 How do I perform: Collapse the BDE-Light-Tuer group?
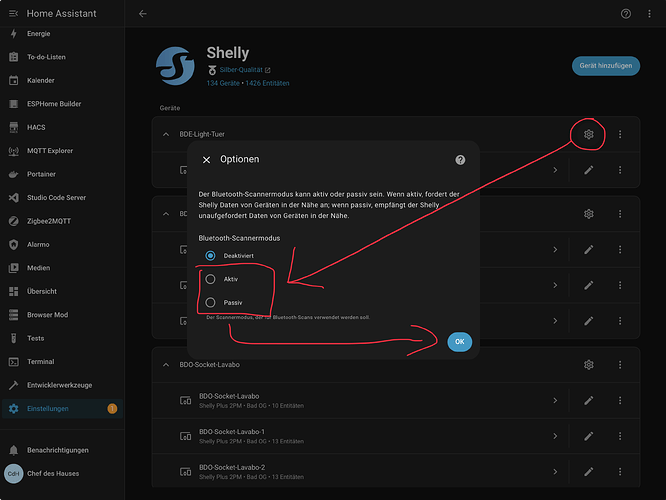tap(166, 134)
